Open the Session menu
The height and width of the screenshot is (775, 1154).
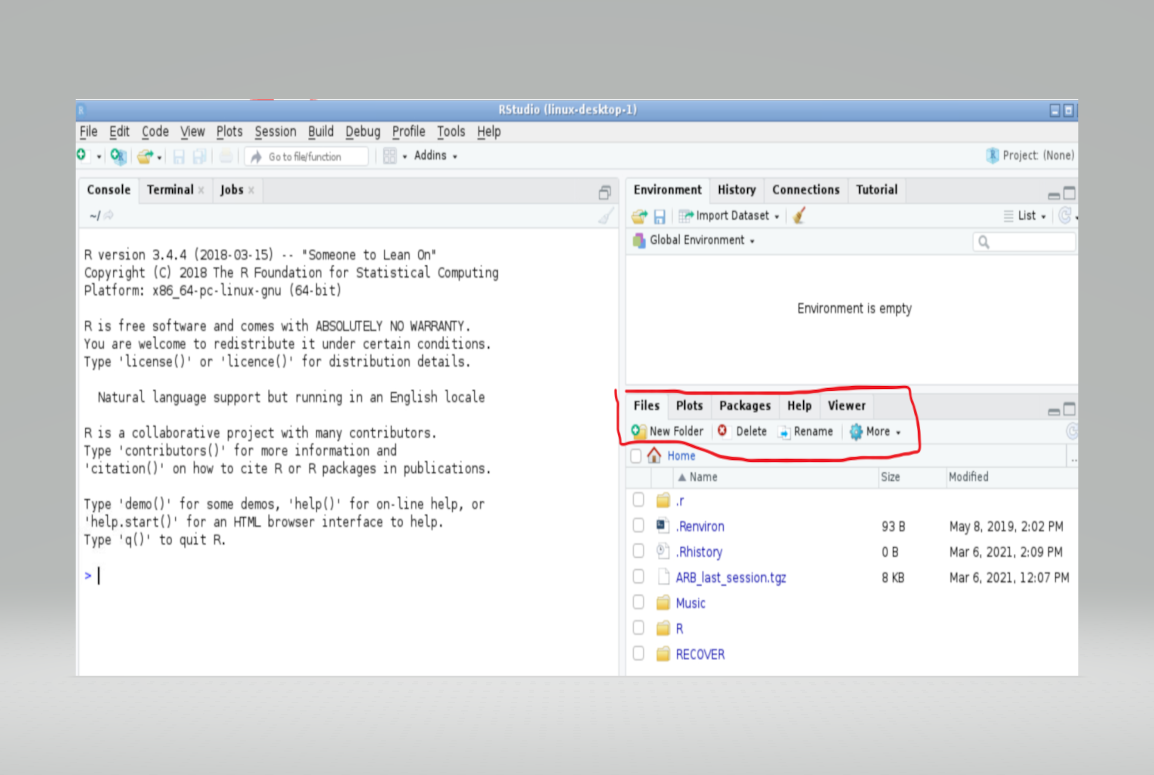pos(275,132)
